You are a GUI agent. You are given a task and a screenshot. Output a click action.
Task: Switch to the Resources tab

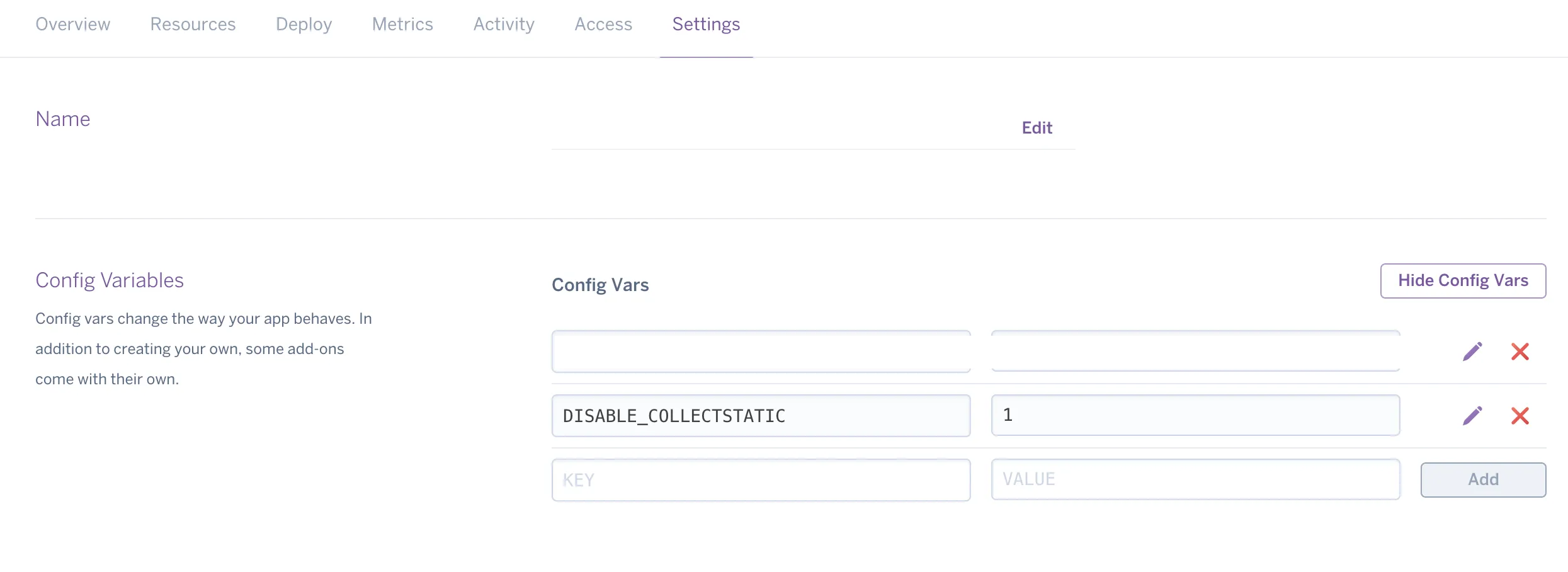pos(193,25)
